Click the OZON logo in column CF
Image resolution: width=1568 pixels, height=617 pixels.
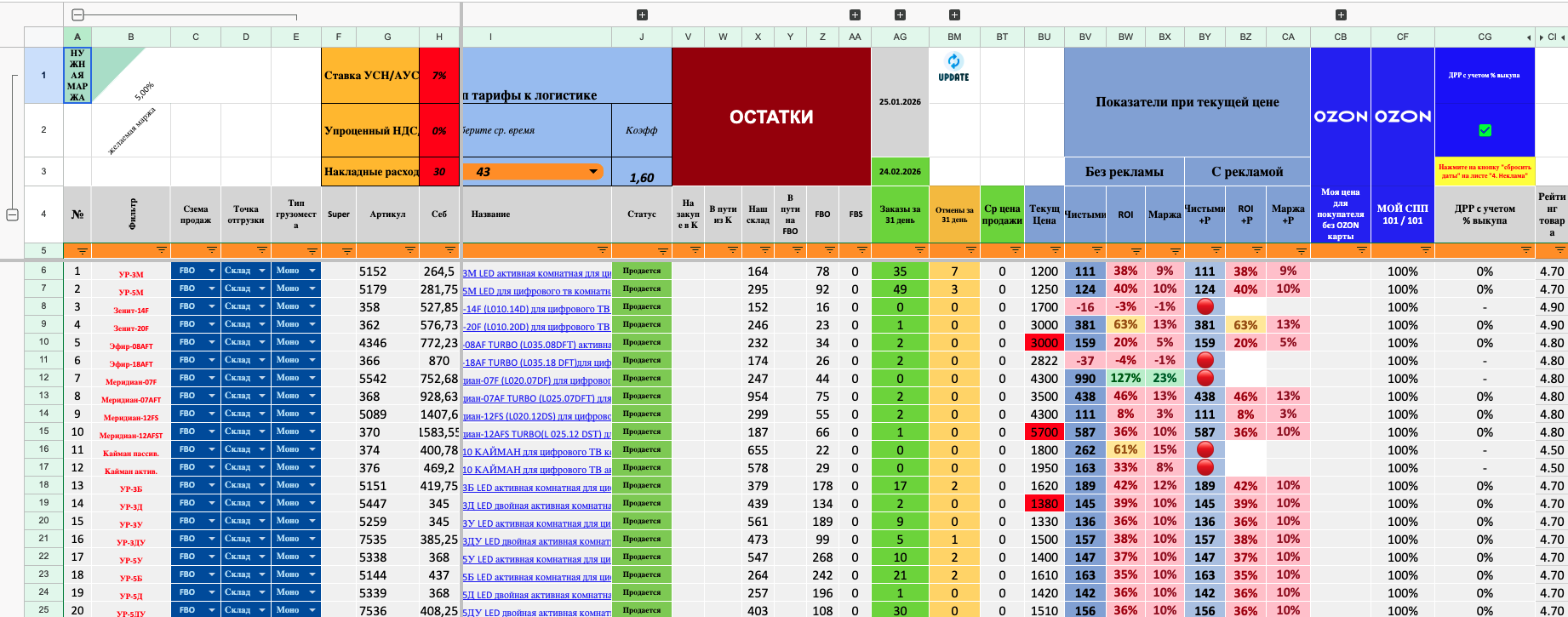pos(1403,117)
